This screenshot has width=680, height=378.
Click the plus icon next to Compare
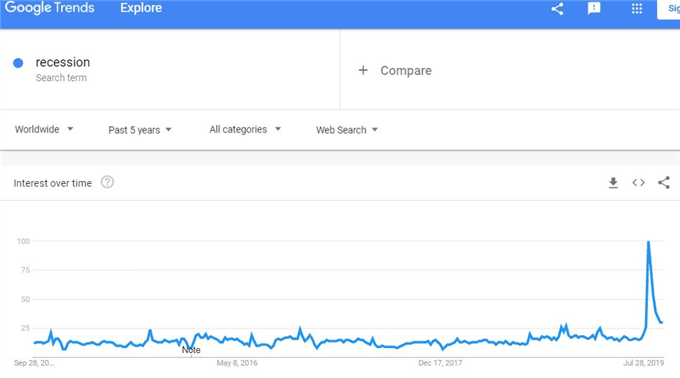pos(363,70)
